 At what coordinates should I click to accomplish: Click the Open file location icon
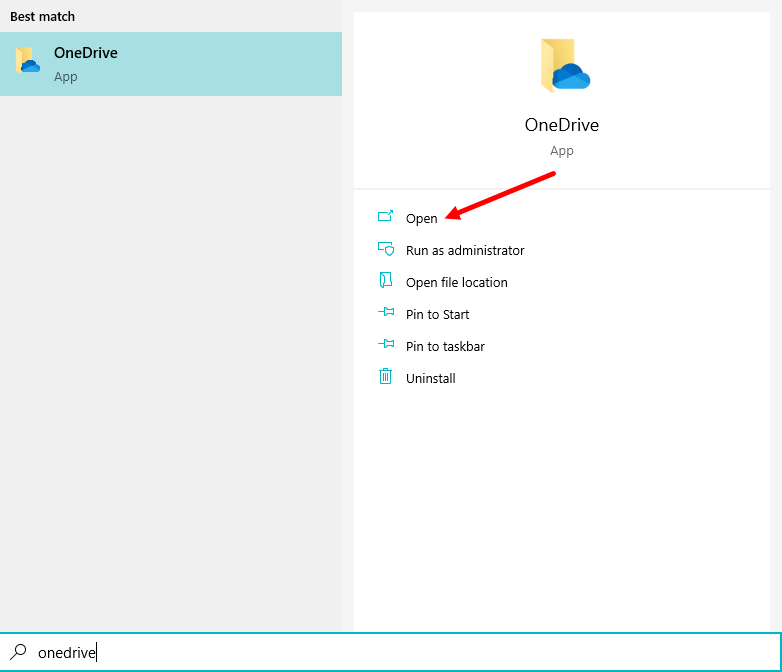[x=386, y=280]
